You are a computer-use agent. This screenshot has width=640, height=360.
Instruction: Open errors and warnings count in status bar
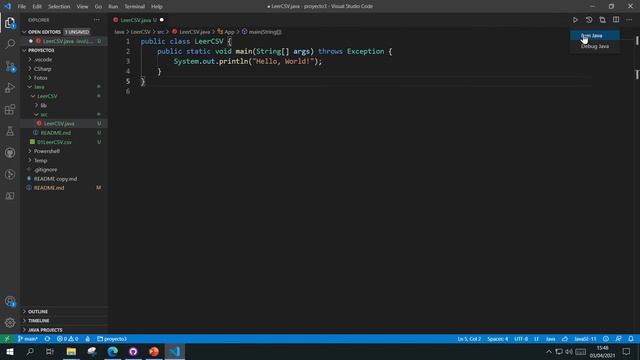tap(67, 339)
